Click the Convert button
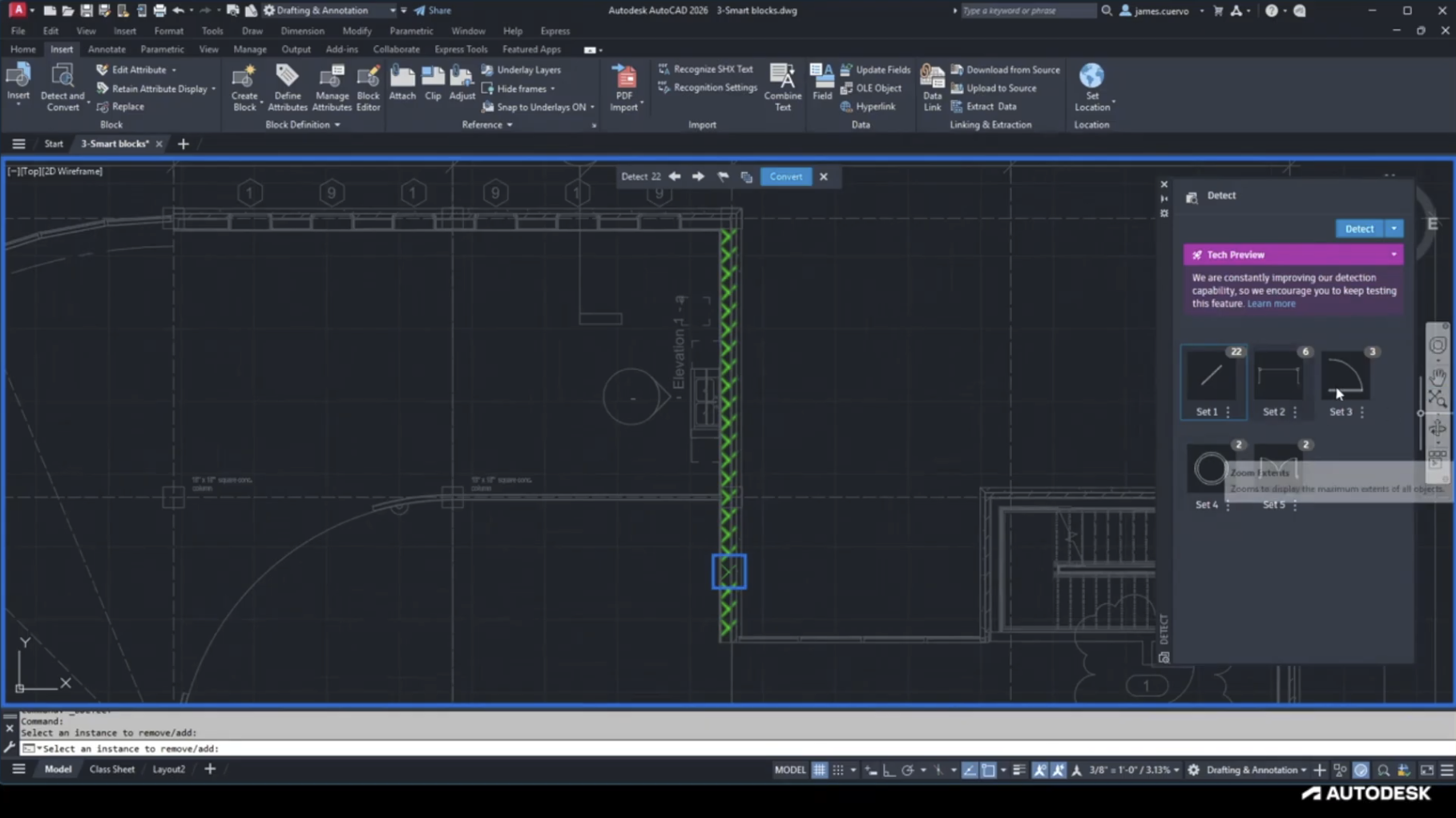The image size is (1456, 818). pos(785,176)
